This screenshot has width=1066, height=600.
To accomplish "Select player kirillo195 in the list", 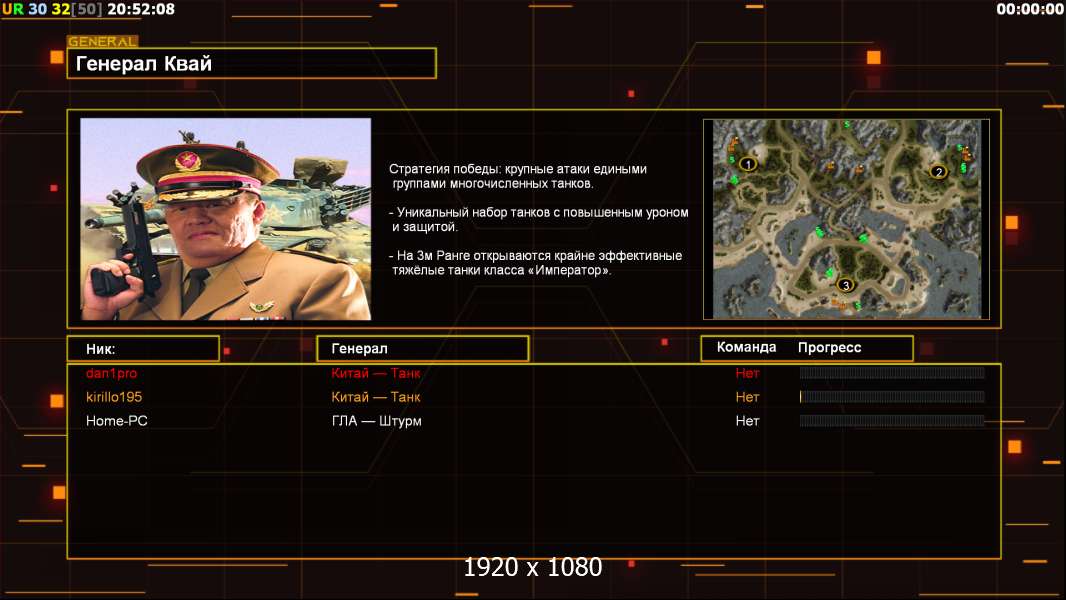I will point(114,397).
